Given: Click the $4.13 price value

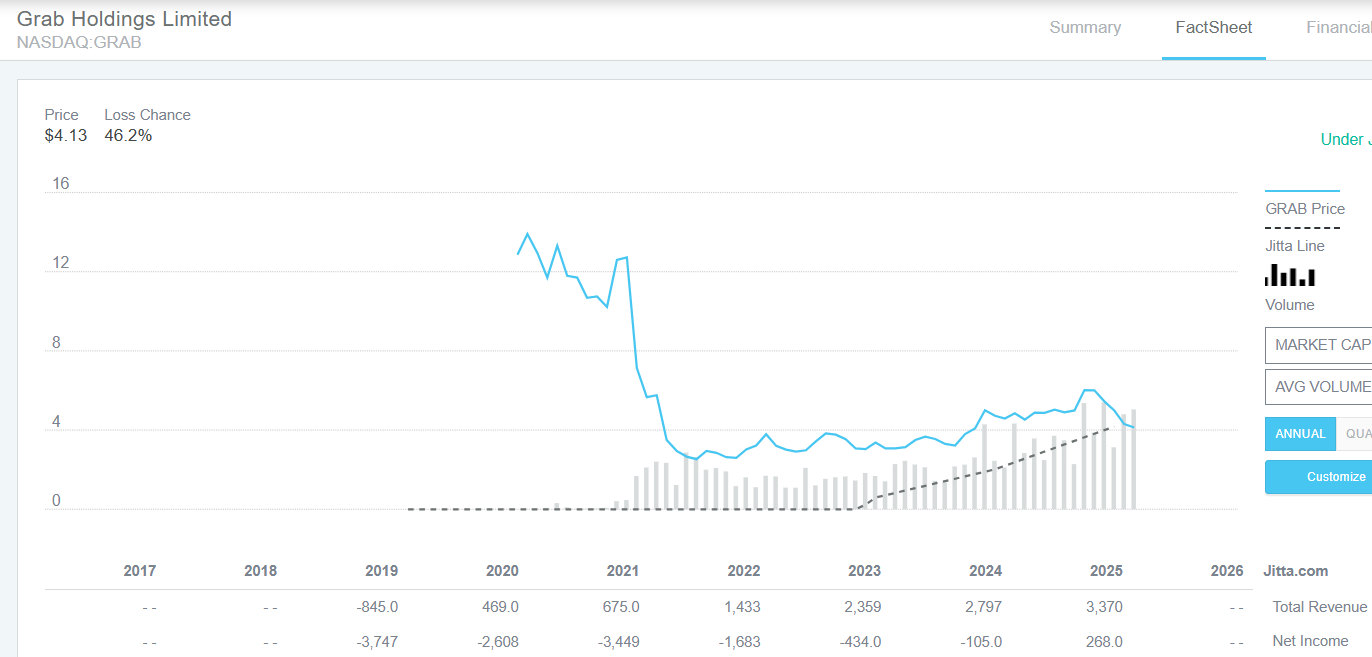Looking at the screenshot, I should (66, 135).
